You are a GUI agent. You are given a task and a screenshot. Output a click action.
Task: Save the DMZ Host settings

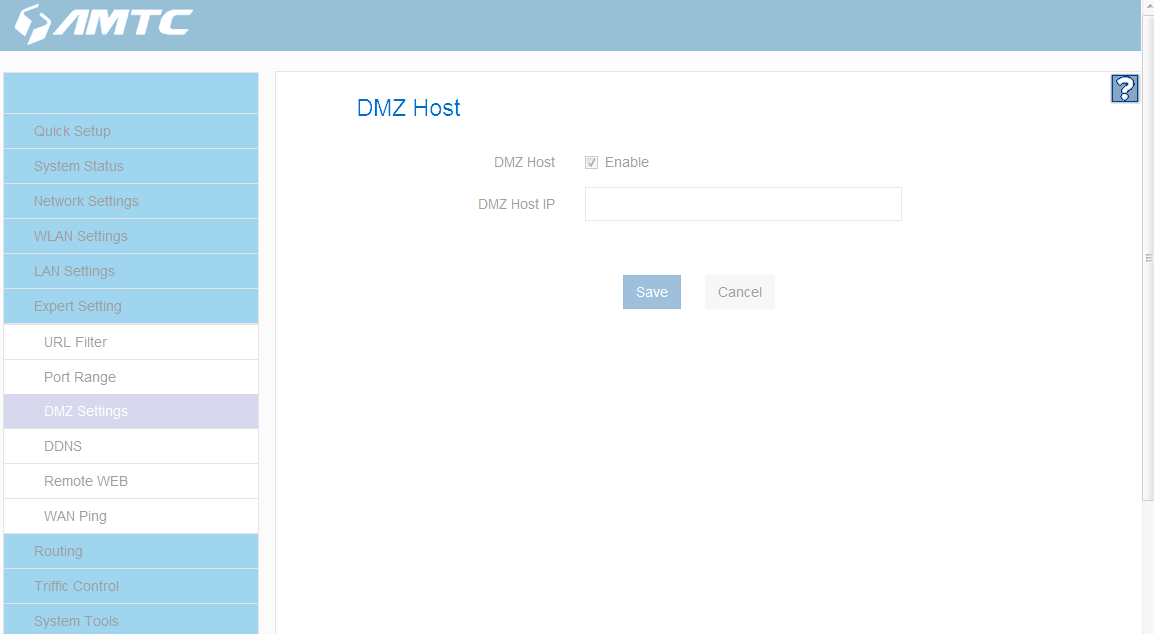(652, 292)
